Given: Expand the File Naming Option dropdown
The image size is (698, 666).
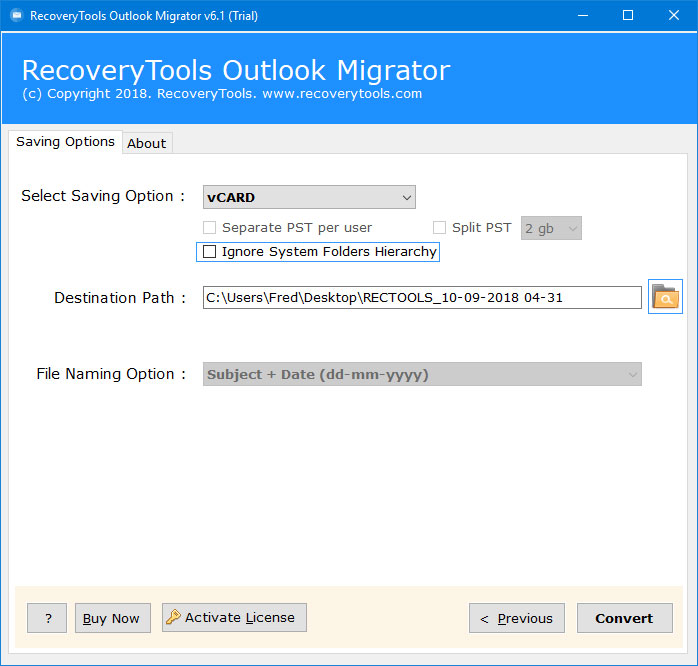Looking at the screenshot, I should click(x=422, y=374).
